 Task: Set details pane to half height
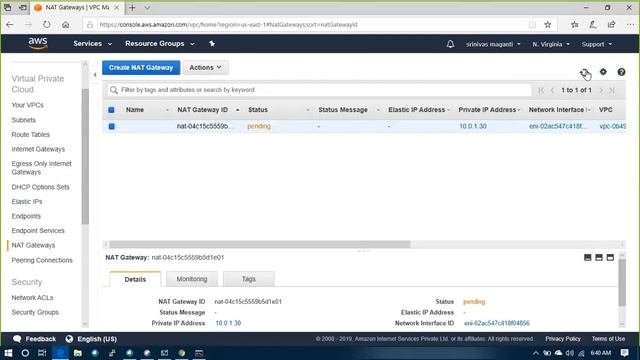tap(599, 258)
